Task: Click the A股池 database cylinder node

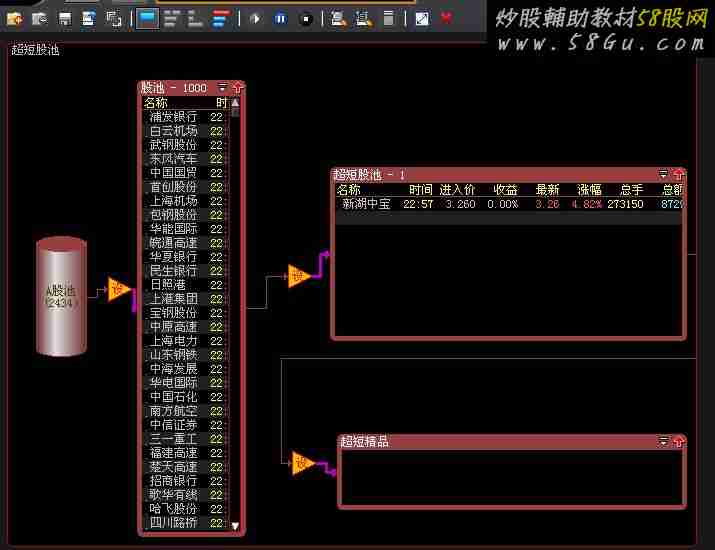Action: [x=61, y=296]
